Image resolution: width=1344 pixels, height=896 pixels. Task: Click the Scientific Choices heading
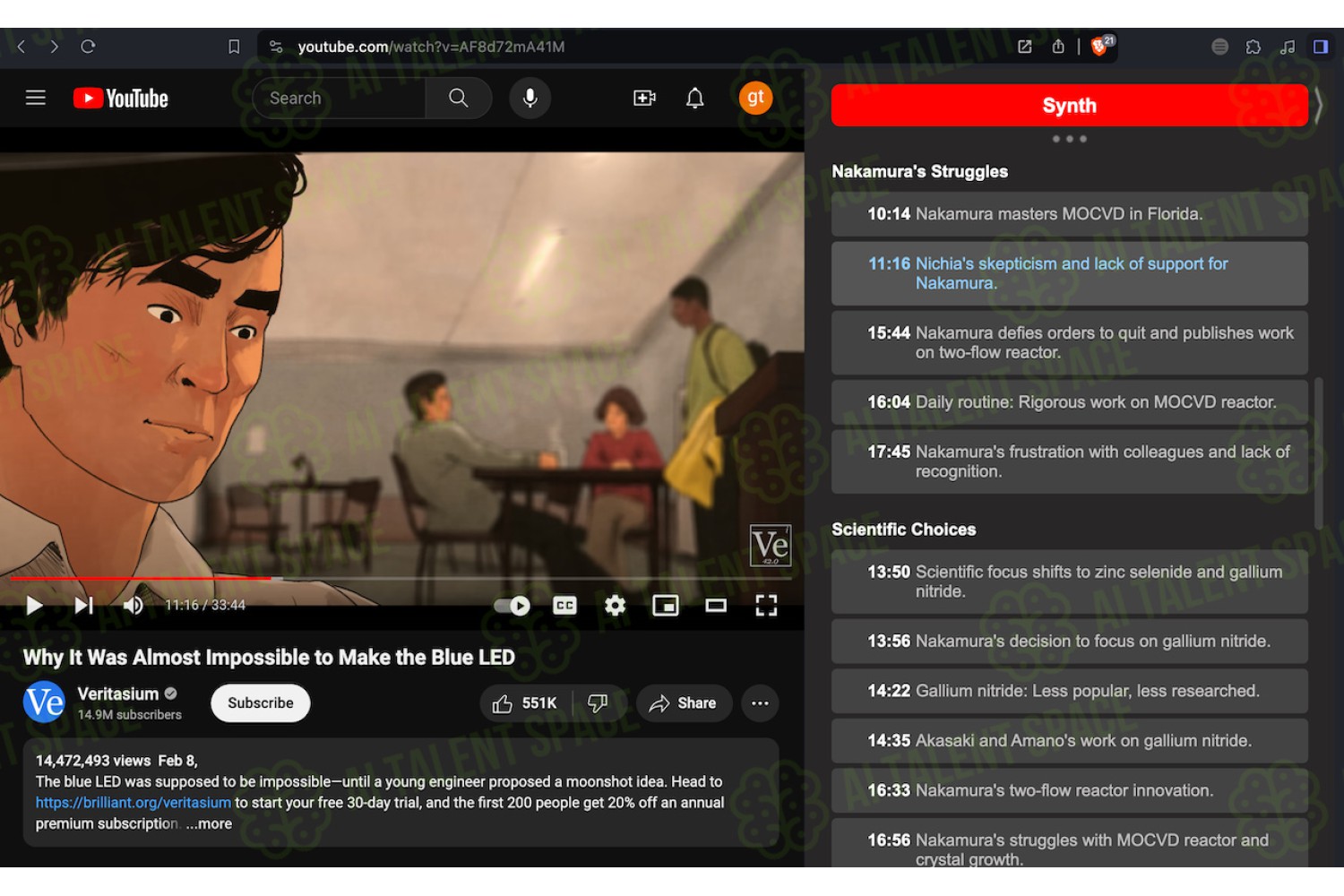click(x=903, y=530)
